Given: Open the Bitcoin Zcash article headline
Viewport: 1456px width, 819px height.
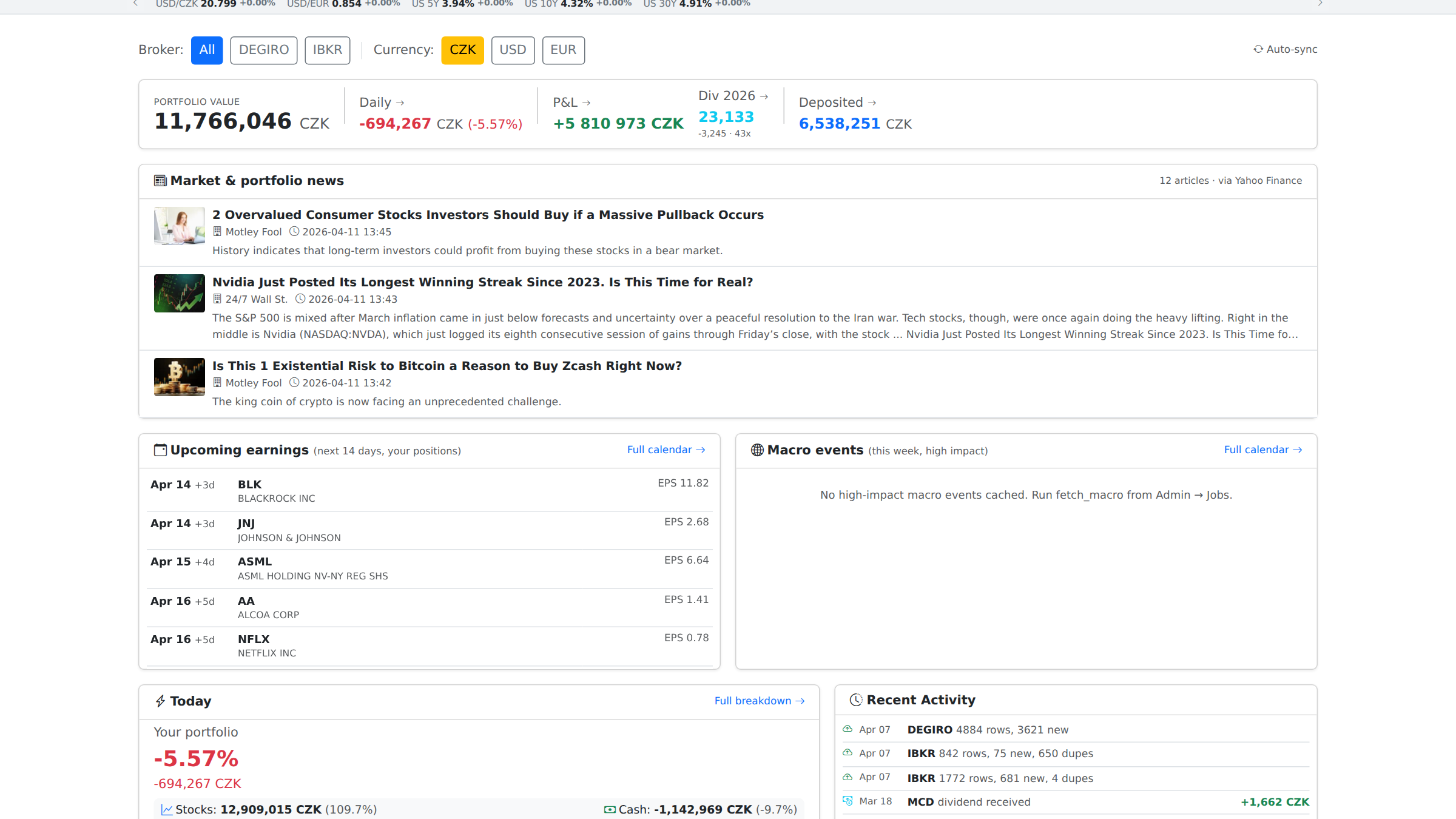Looking at the screenshot, I should [447, 366].
